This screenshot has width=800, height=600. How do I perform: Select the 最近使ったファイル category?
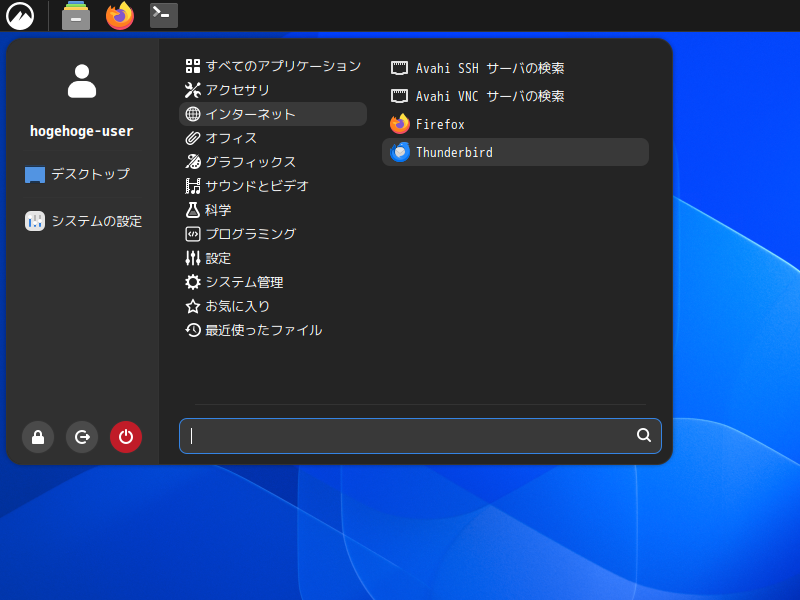pos(273,330)
